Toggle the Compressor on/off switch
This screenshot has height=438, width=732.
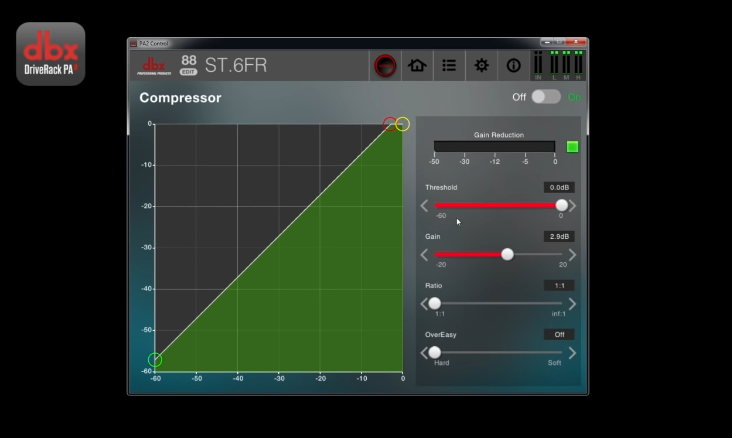[x=545, y=97]
